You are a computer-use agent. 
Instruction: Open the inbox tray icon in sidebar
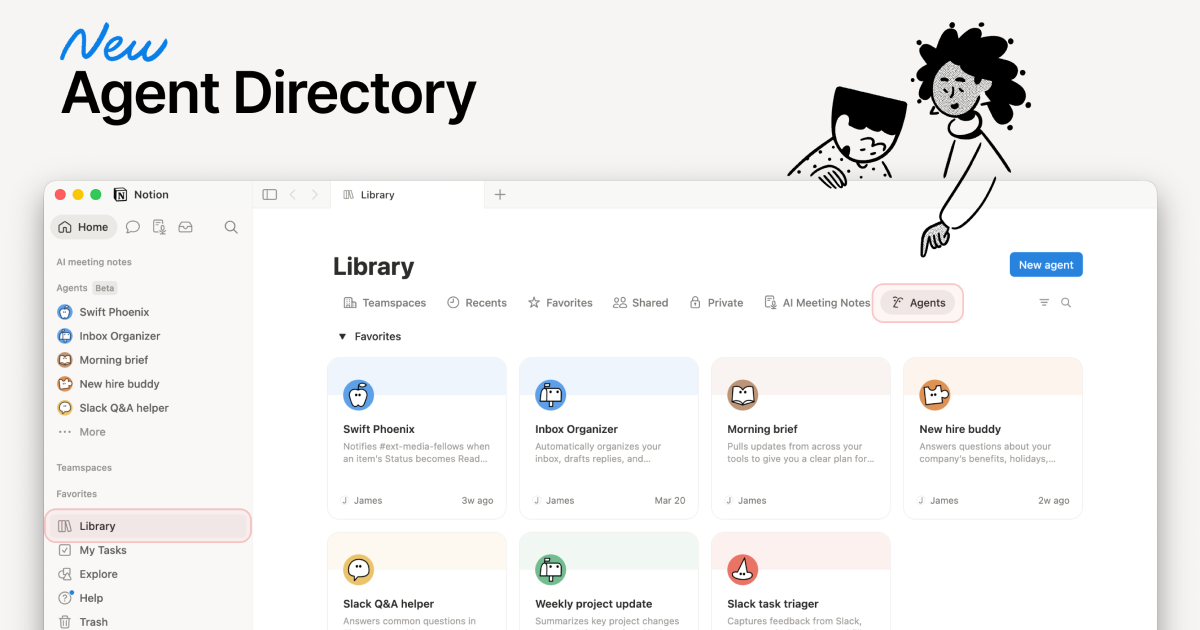point(185,227)
